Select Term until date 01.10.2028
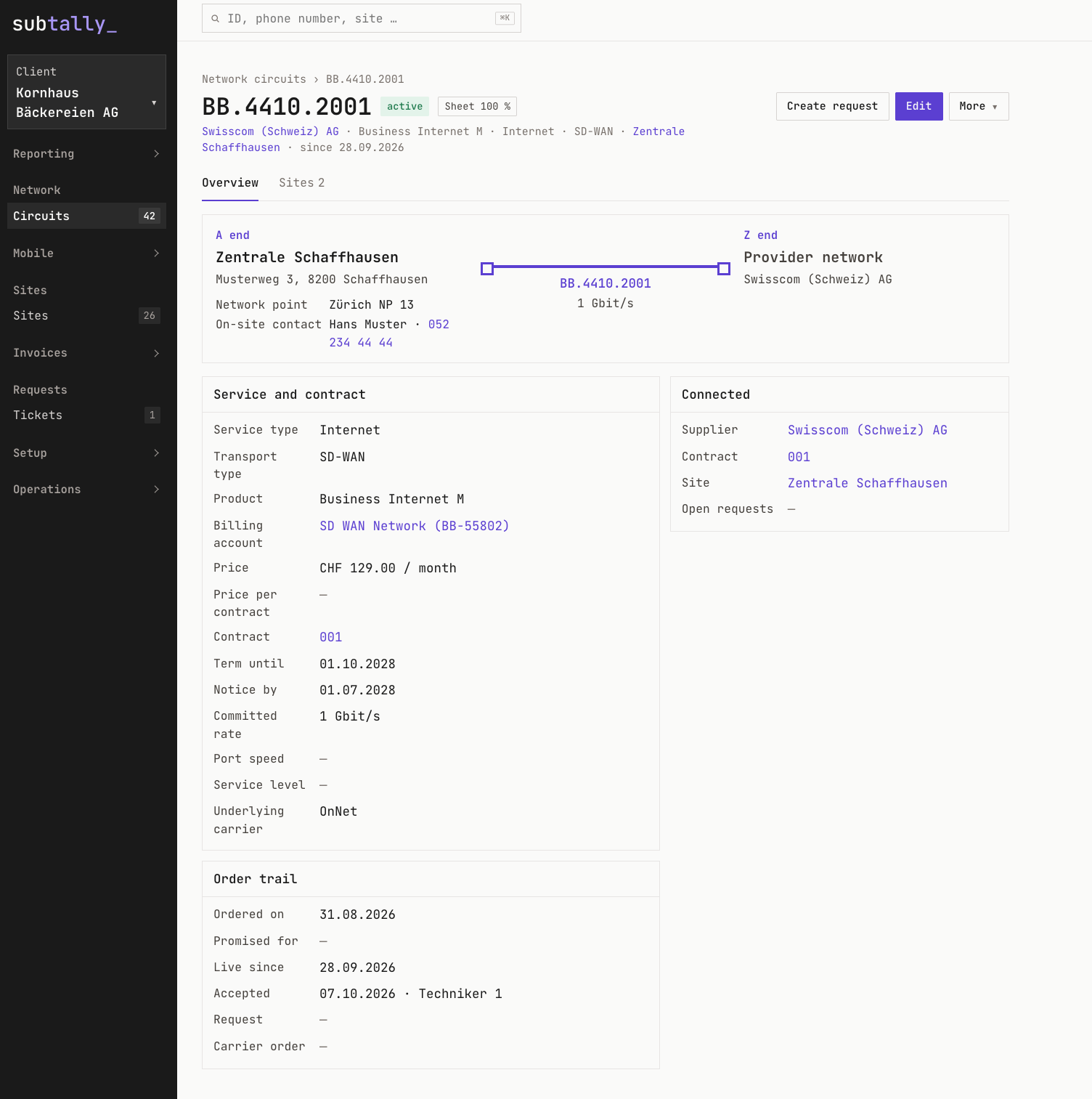1092x1099 pixels. point(357,664)
